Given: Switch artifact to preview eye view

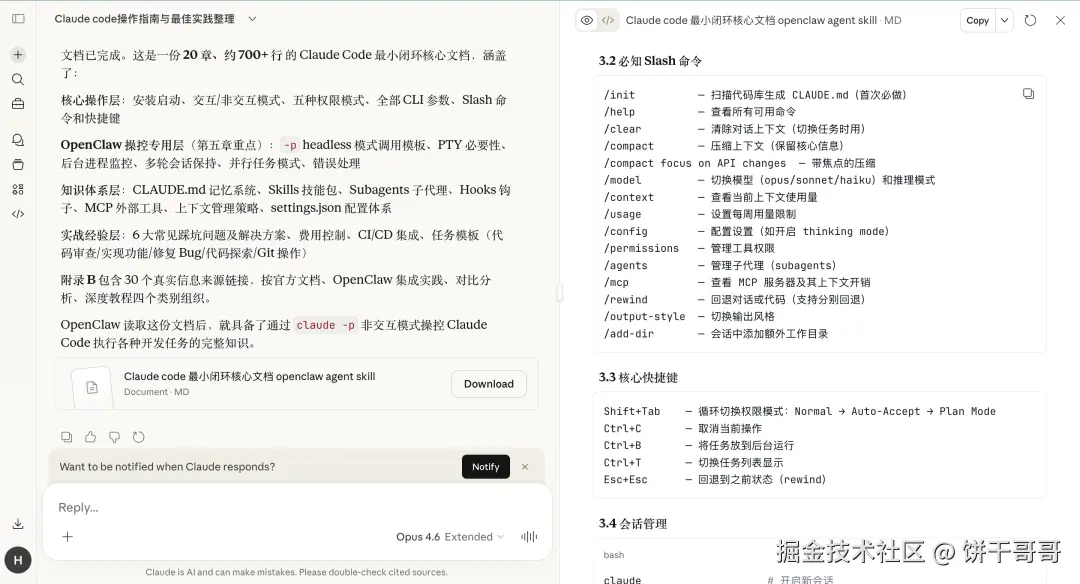Looking at the screenshot, I should click(587, 20).
